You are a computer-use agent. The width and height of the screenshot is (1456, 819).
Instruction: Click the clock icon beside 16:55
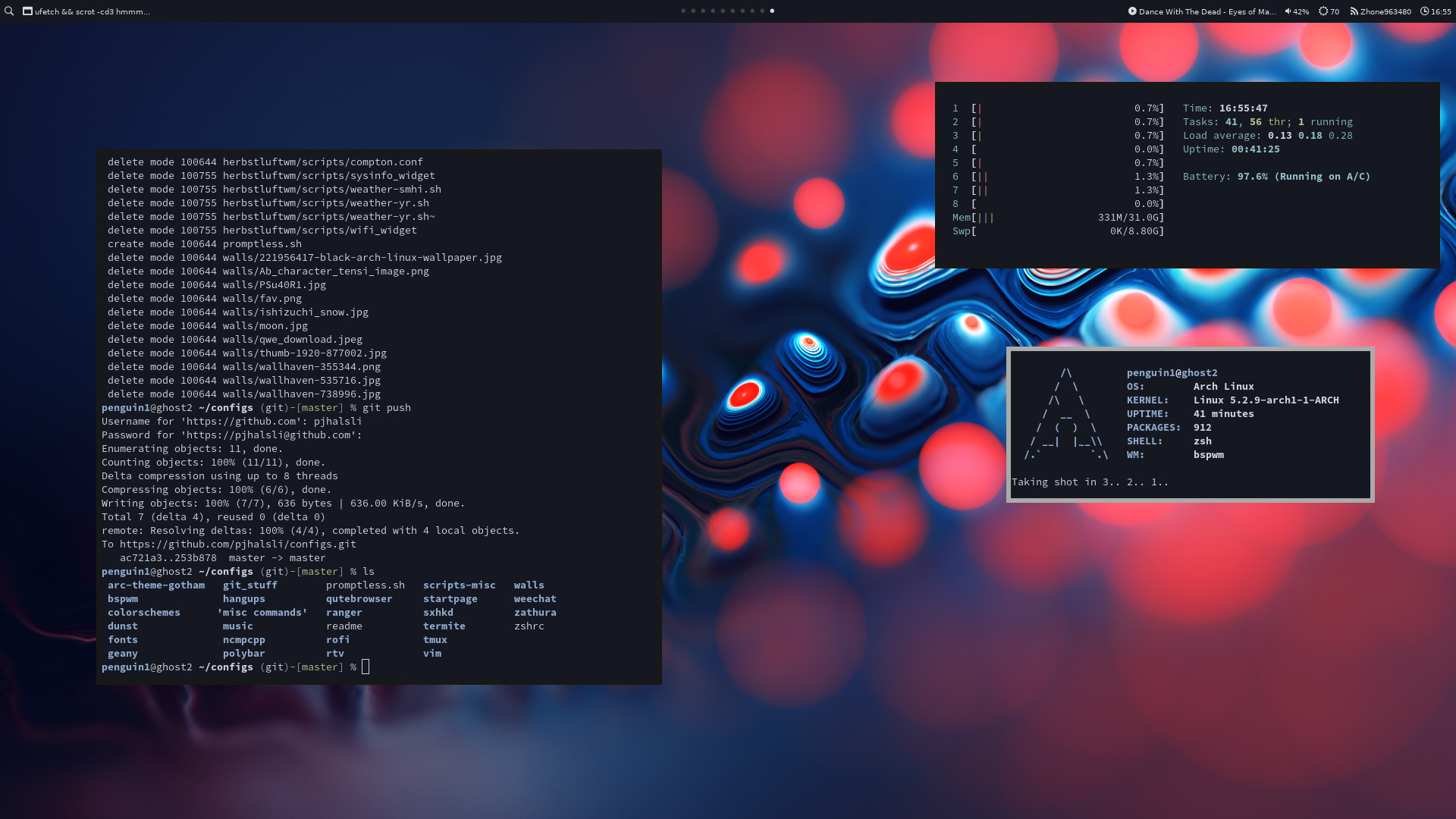pos(1424,11)
